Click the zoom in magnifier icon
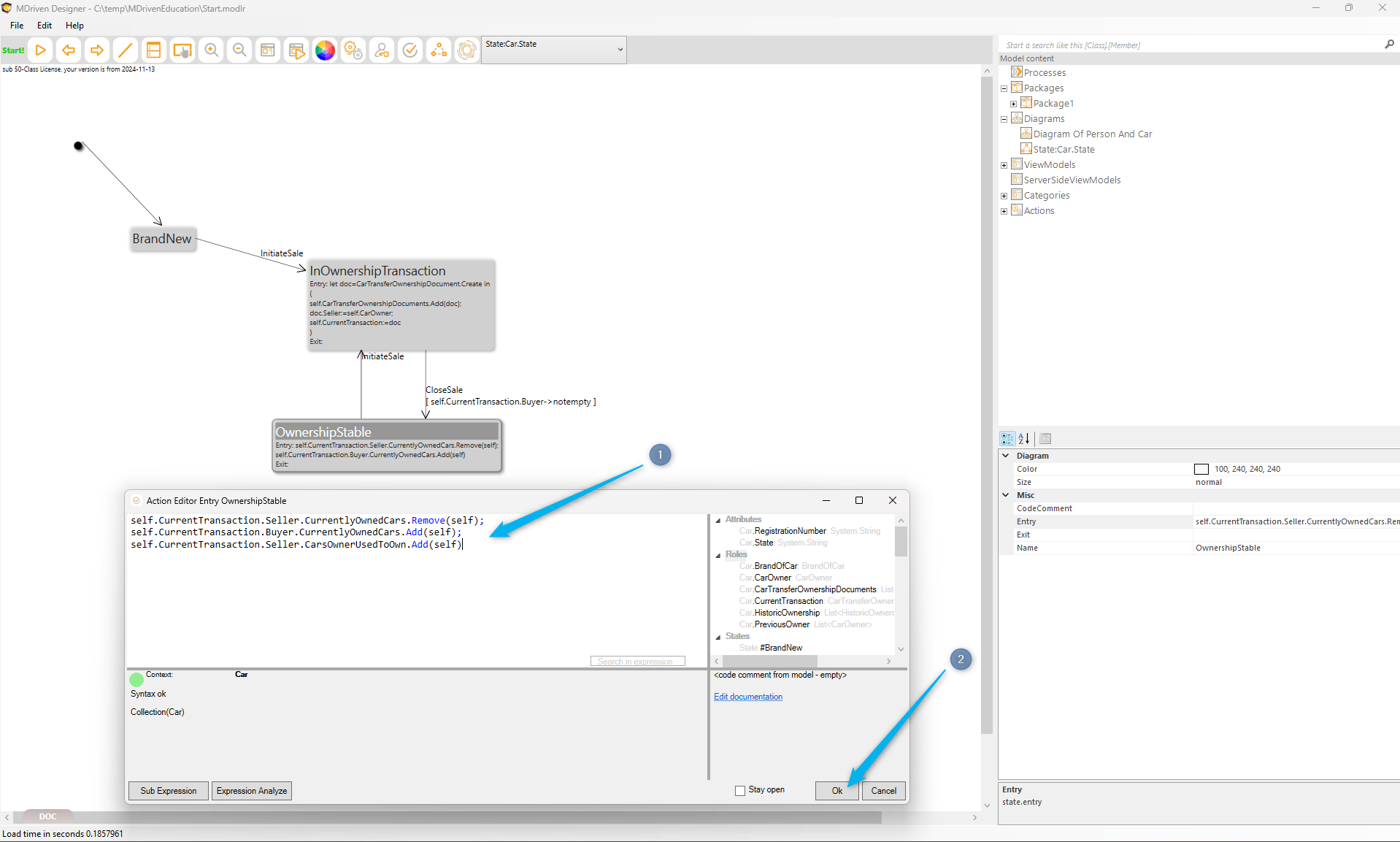The image size is (1400, 842). coord(211,50)
